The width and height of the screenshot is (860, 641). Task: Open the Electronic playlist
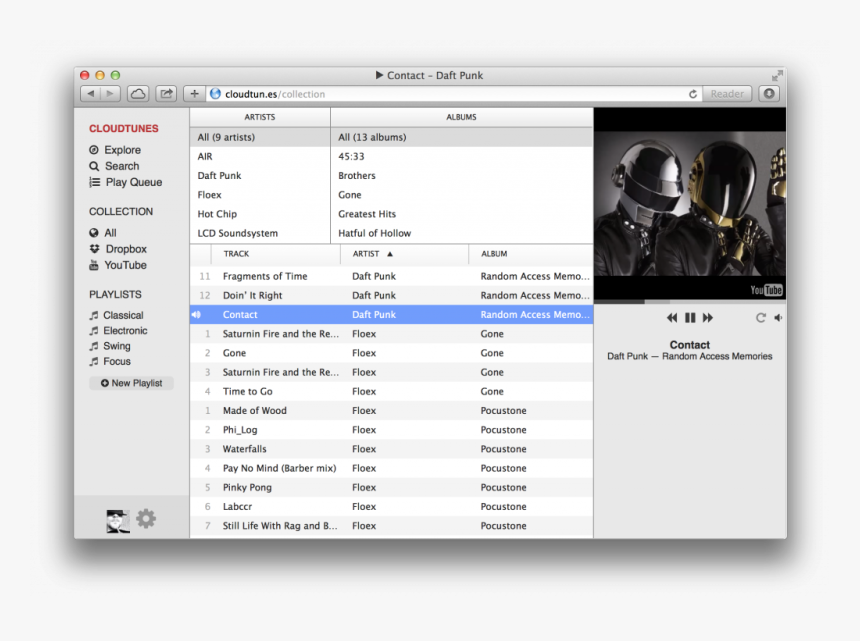coord(118,331)
